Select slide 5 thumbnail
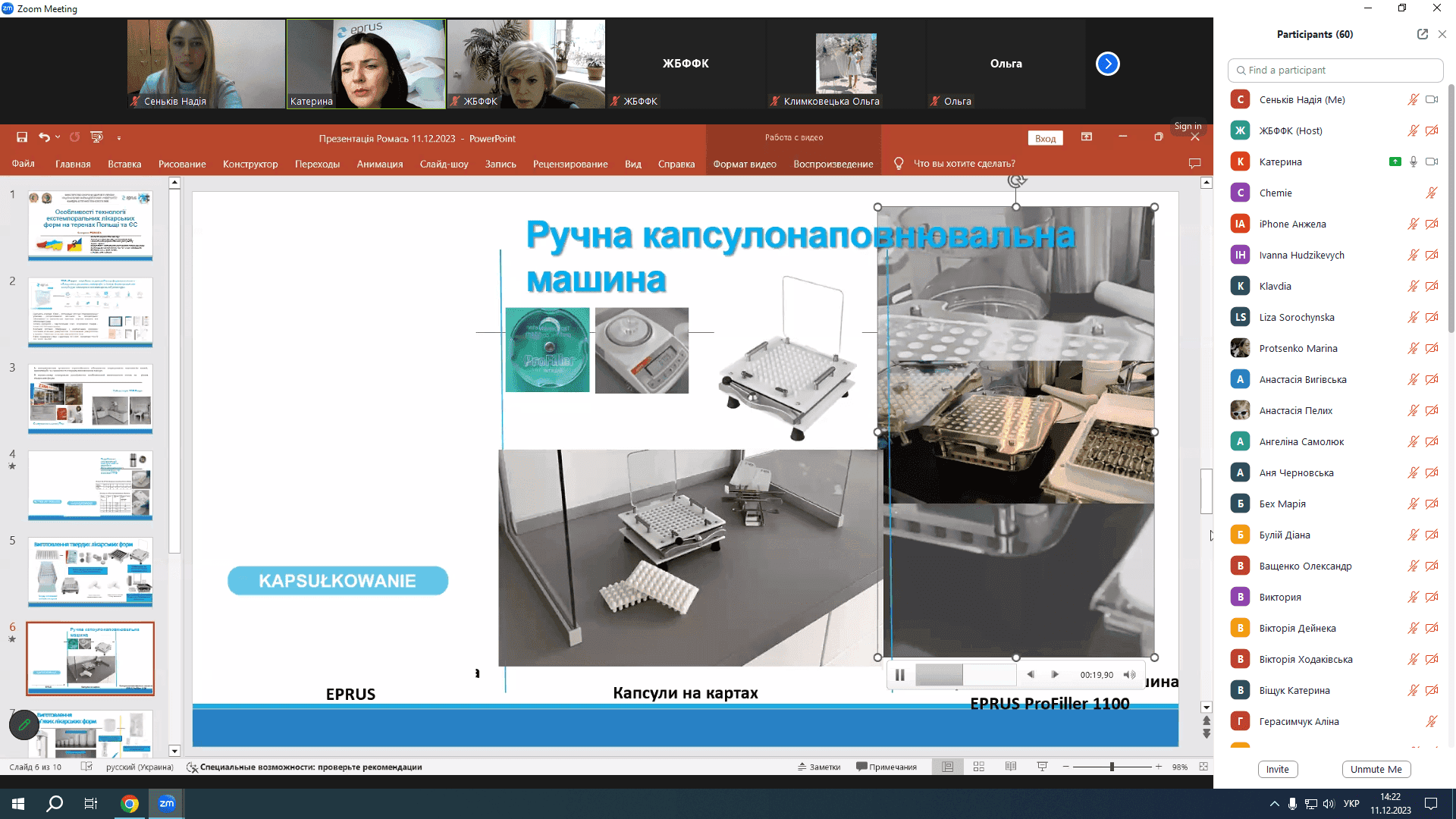Image resolution: width=1456 pixels, height=819 pixels. [x=90, y=573]
